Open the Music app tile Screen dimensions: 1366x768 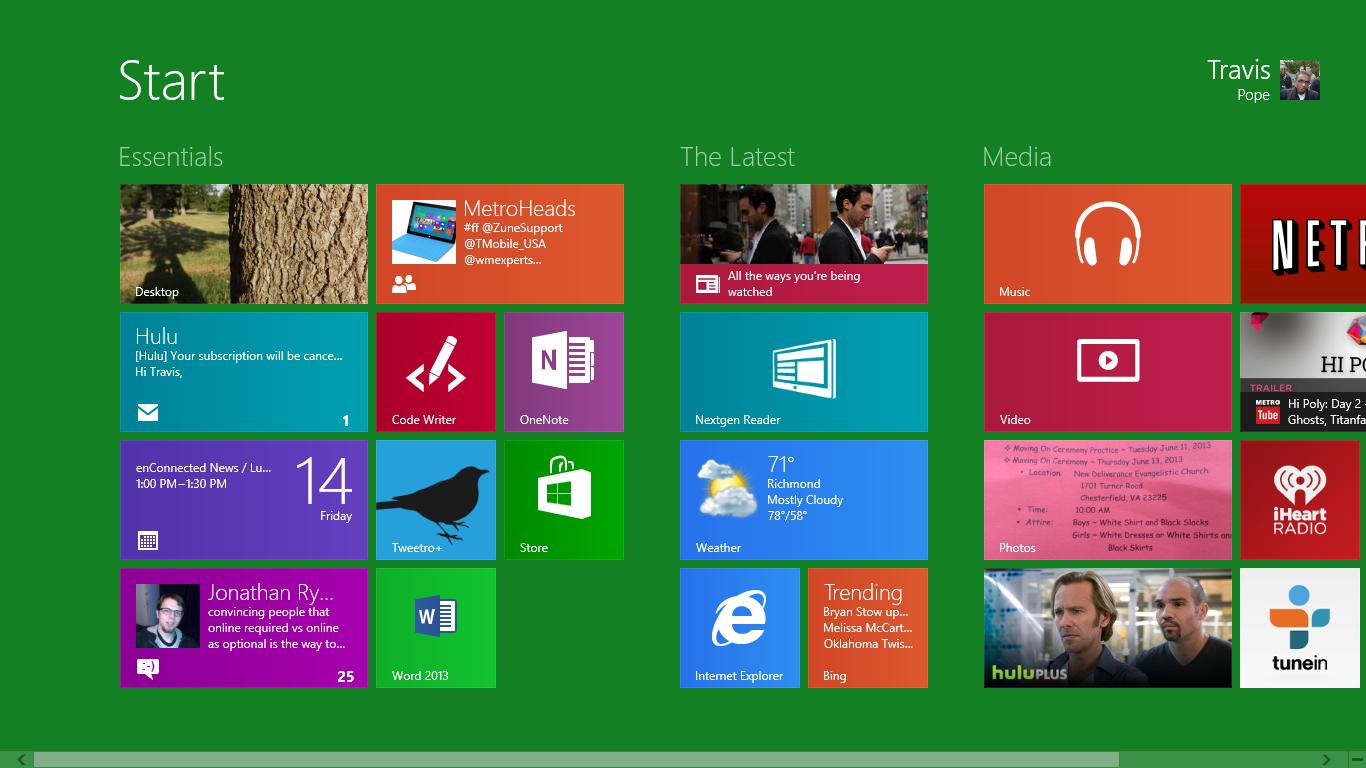(x=1106, y=243)
